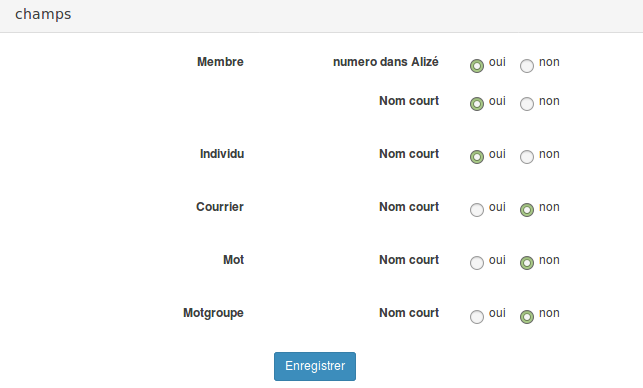Select 'non' for Membre numero dans Alizé

point(527,66)
